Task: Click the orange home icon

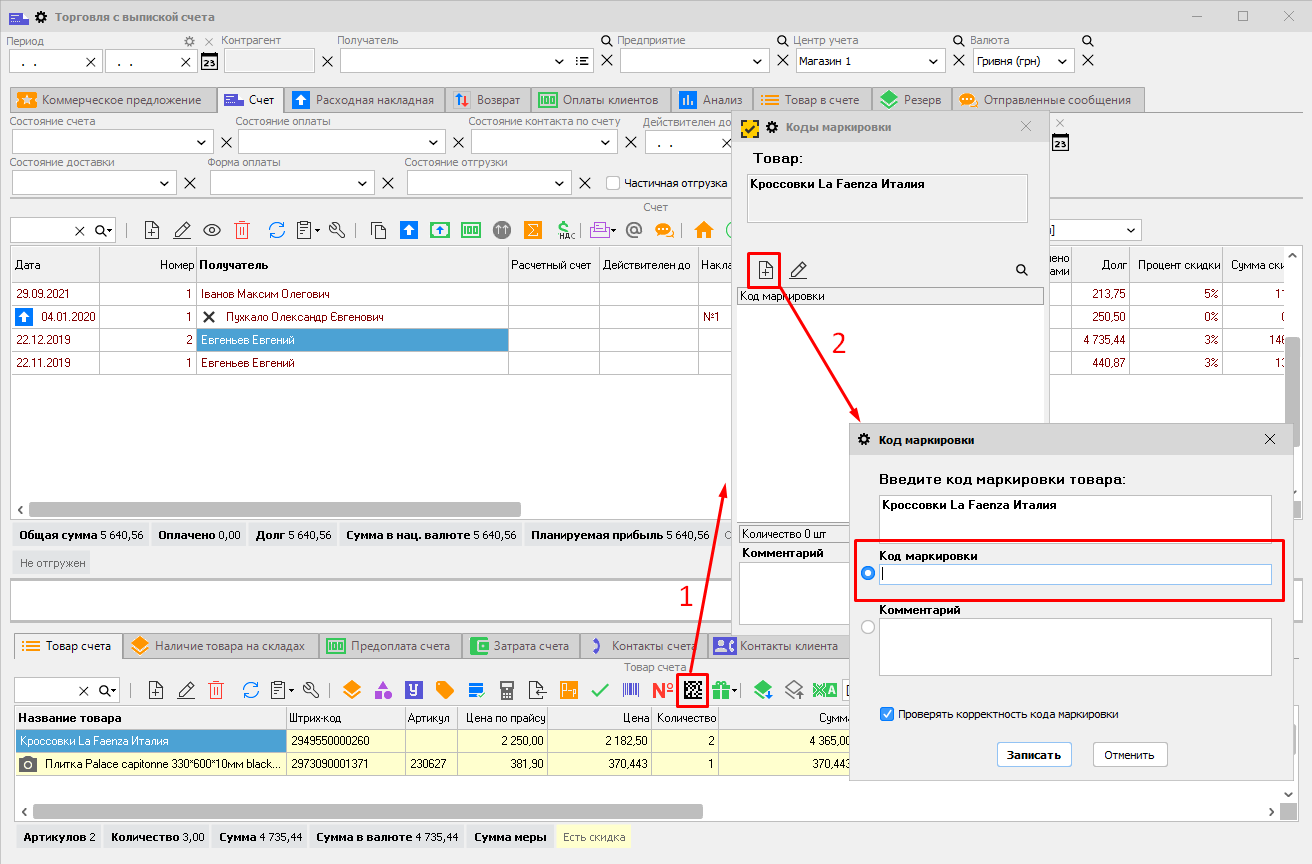Action: pyautogui.click(x=703, y=230)
